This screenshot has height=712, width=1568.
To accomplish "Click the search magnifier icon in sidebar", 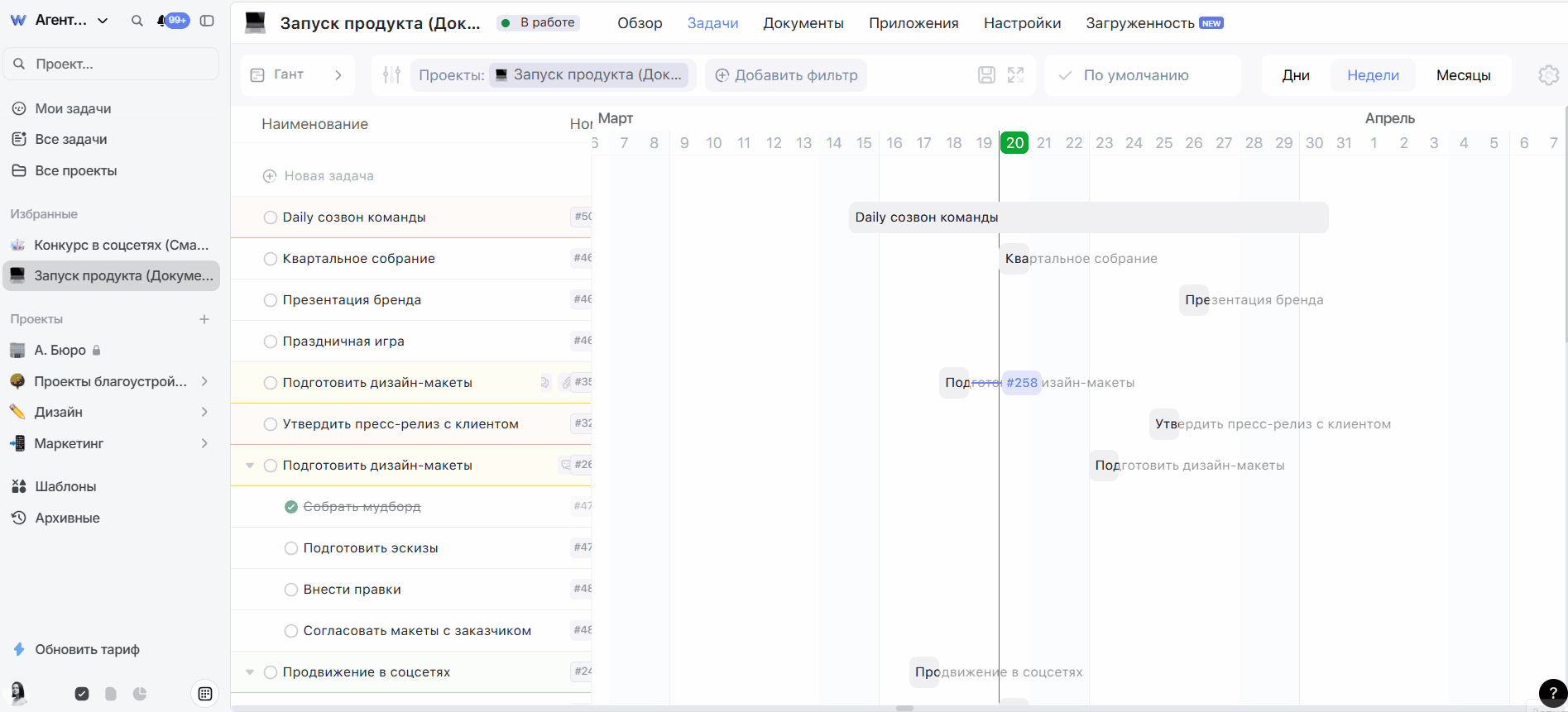I will pos(137,21).
